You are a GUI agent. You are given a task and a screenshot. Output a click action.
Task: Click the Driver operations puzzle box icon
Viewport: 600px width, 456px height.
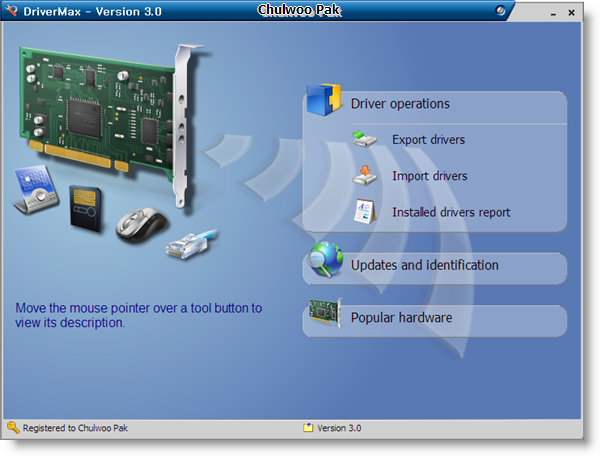click(x=324, y=100)
